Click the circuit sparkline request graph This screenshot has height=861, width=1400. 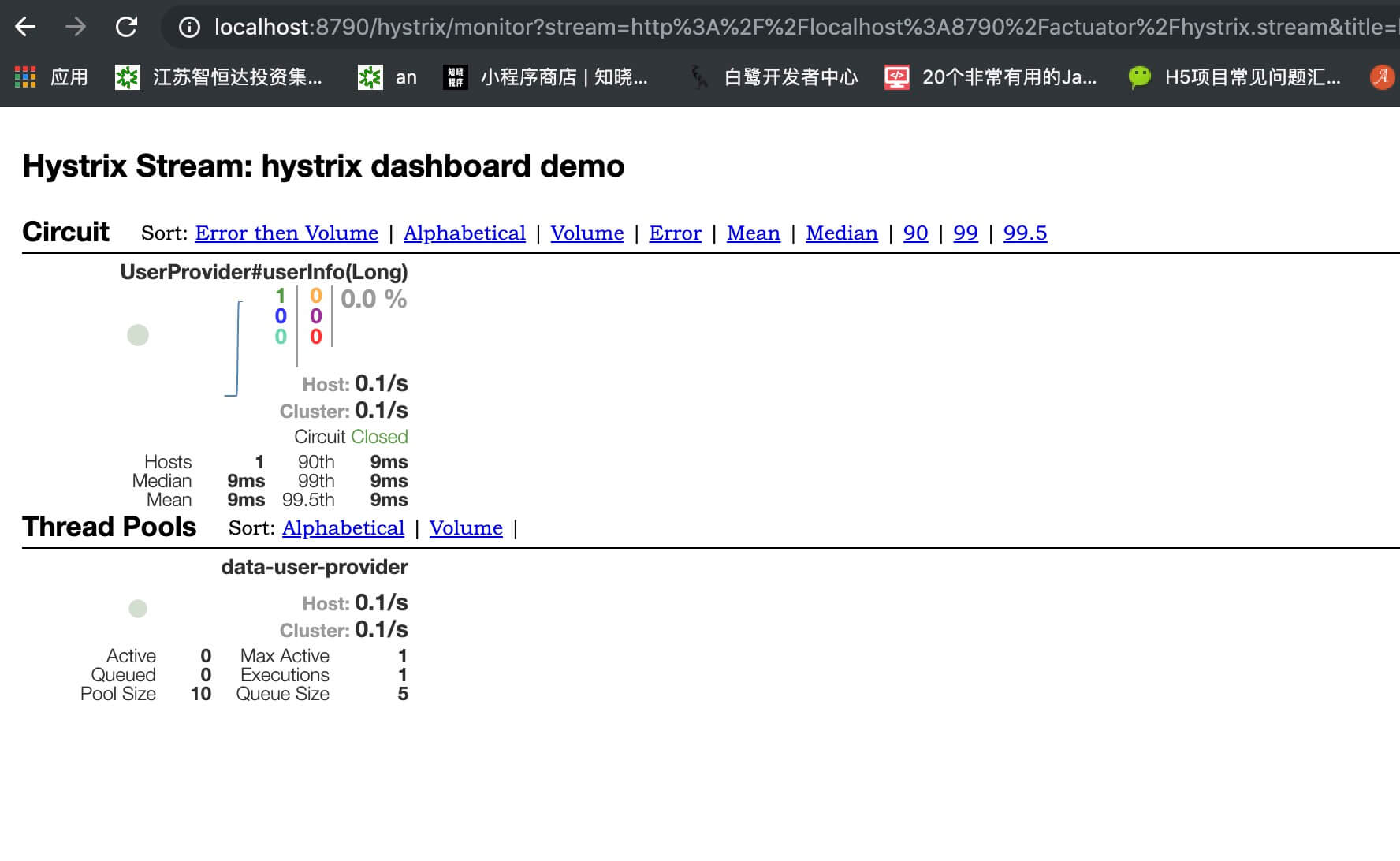233,348
